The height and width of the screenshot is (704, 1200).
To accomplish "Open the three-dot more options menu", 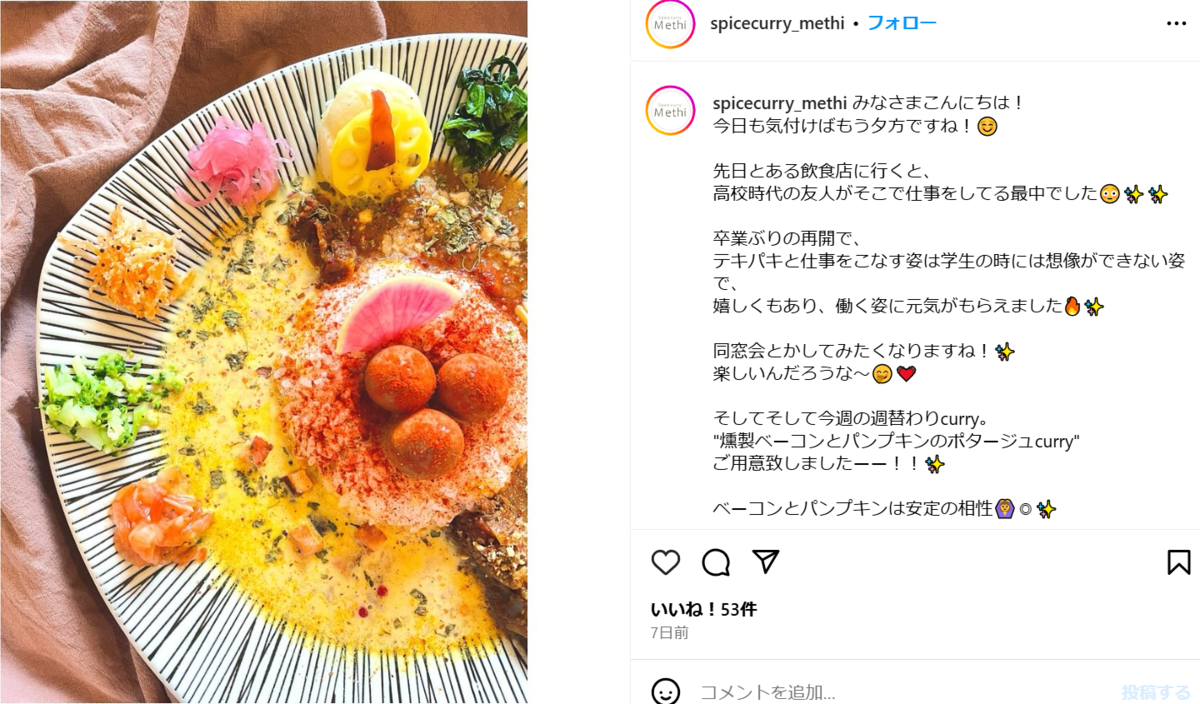I will click(x=1177, y=23).
